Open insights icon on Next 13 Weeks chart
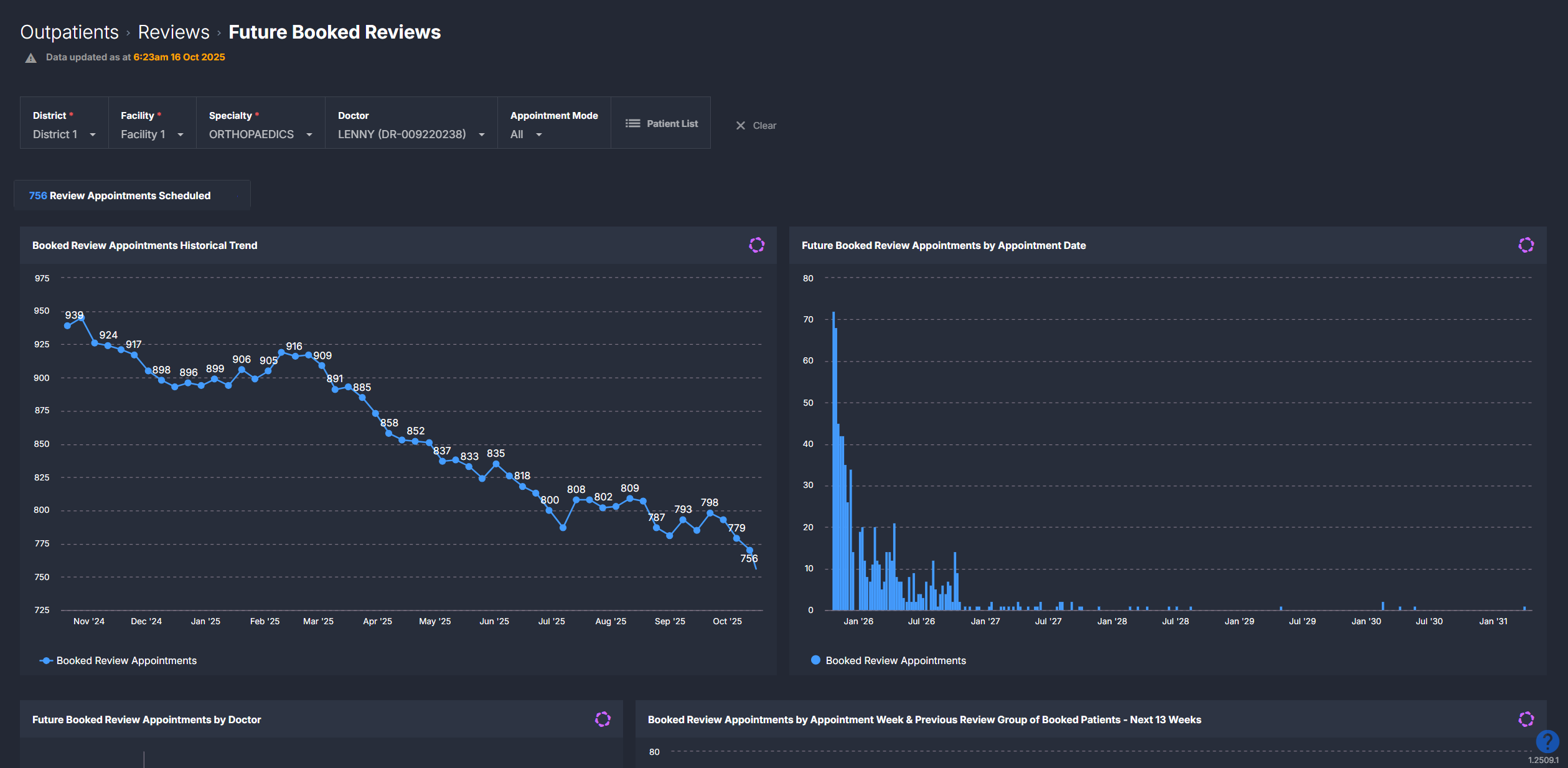Viewport: 1568px width, 768px height. (1526, 719)
